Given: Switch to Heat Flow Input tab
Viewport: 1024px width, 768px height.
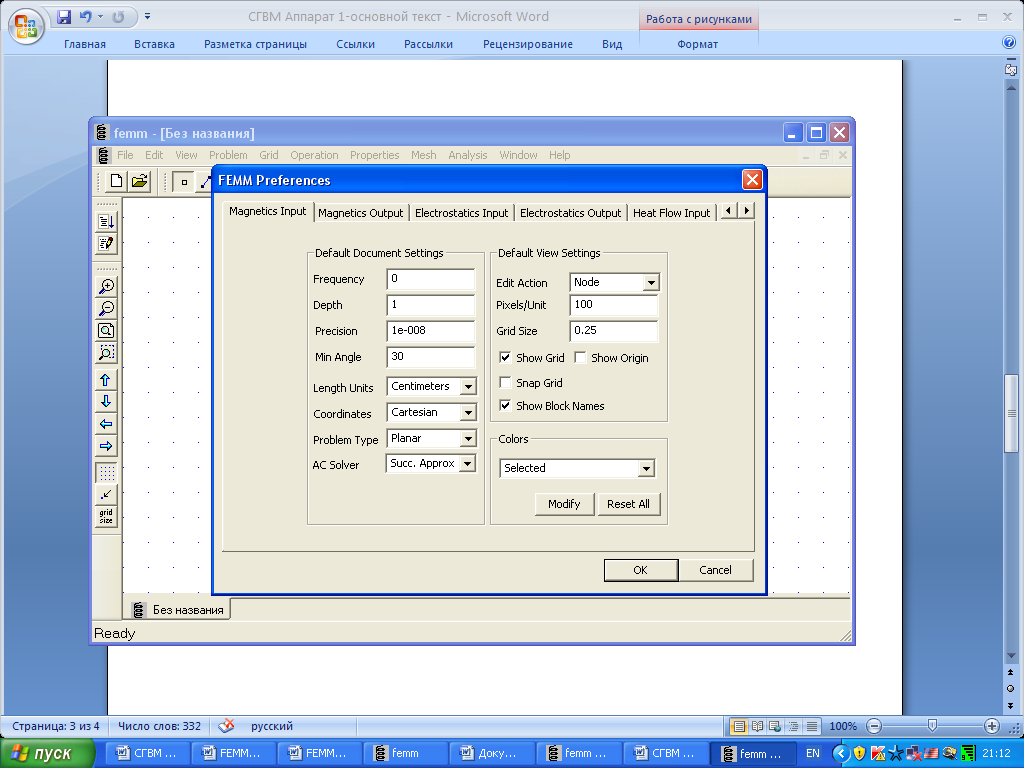Looking at the screenshot, I should [x=671, y=213].
